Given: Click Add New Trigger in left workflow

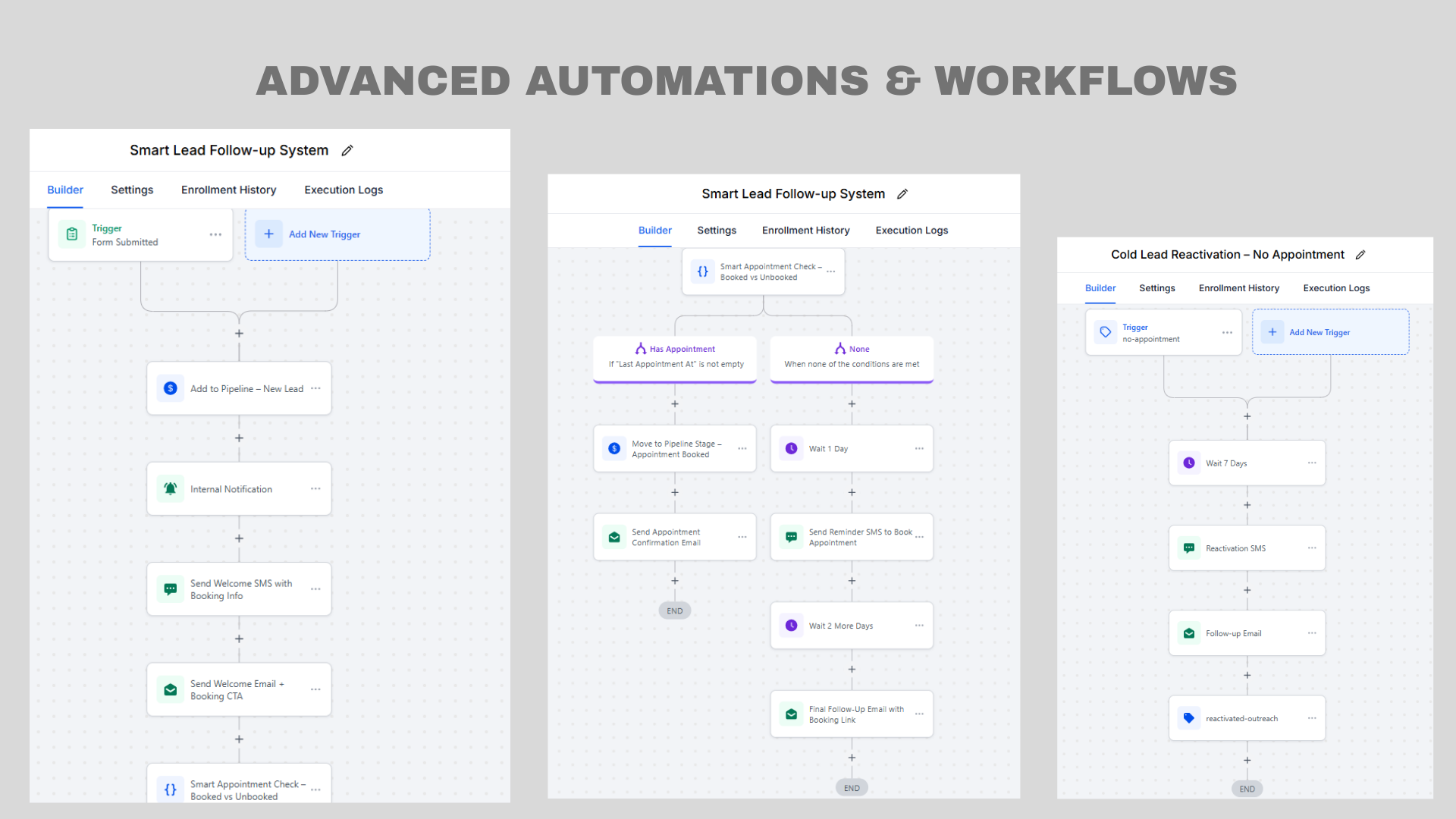Looking at the screenshot, I should [x=324, y=234].
